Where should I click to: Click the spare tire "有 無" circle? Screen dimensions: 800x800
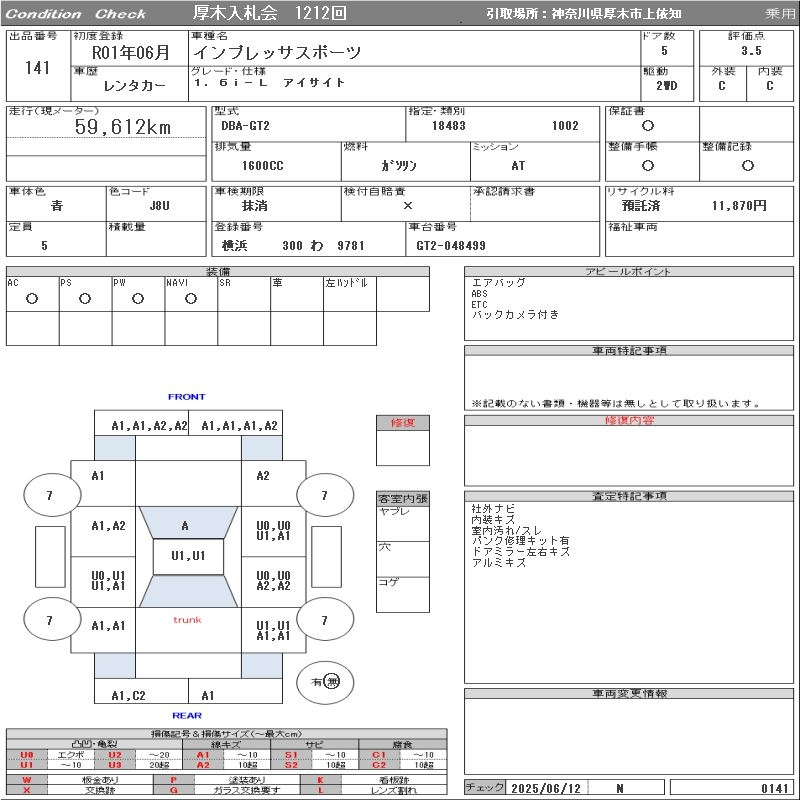tap(325, 682)
